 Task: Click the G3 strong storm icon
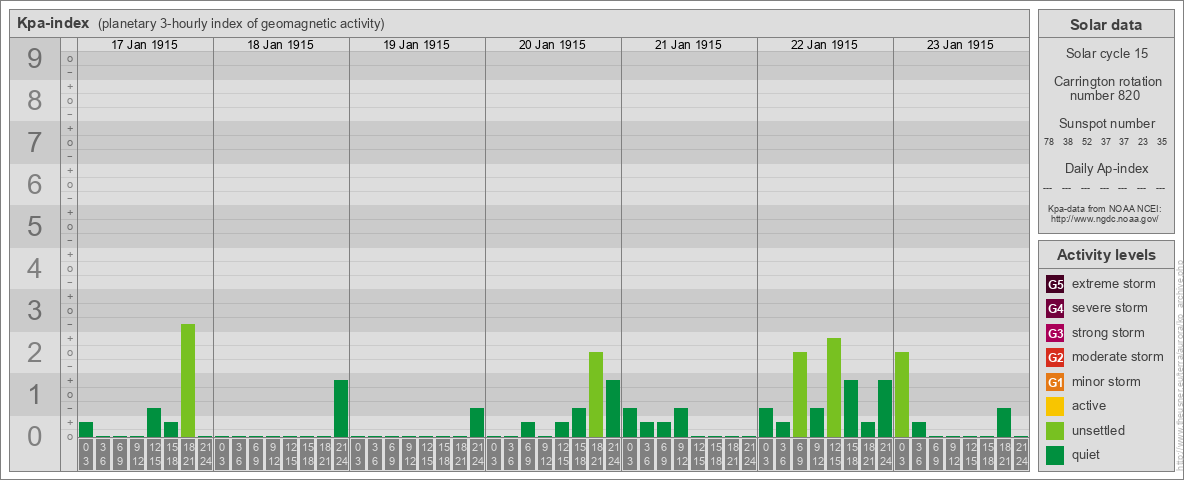pyautogui.click(x=1056, y=333)
